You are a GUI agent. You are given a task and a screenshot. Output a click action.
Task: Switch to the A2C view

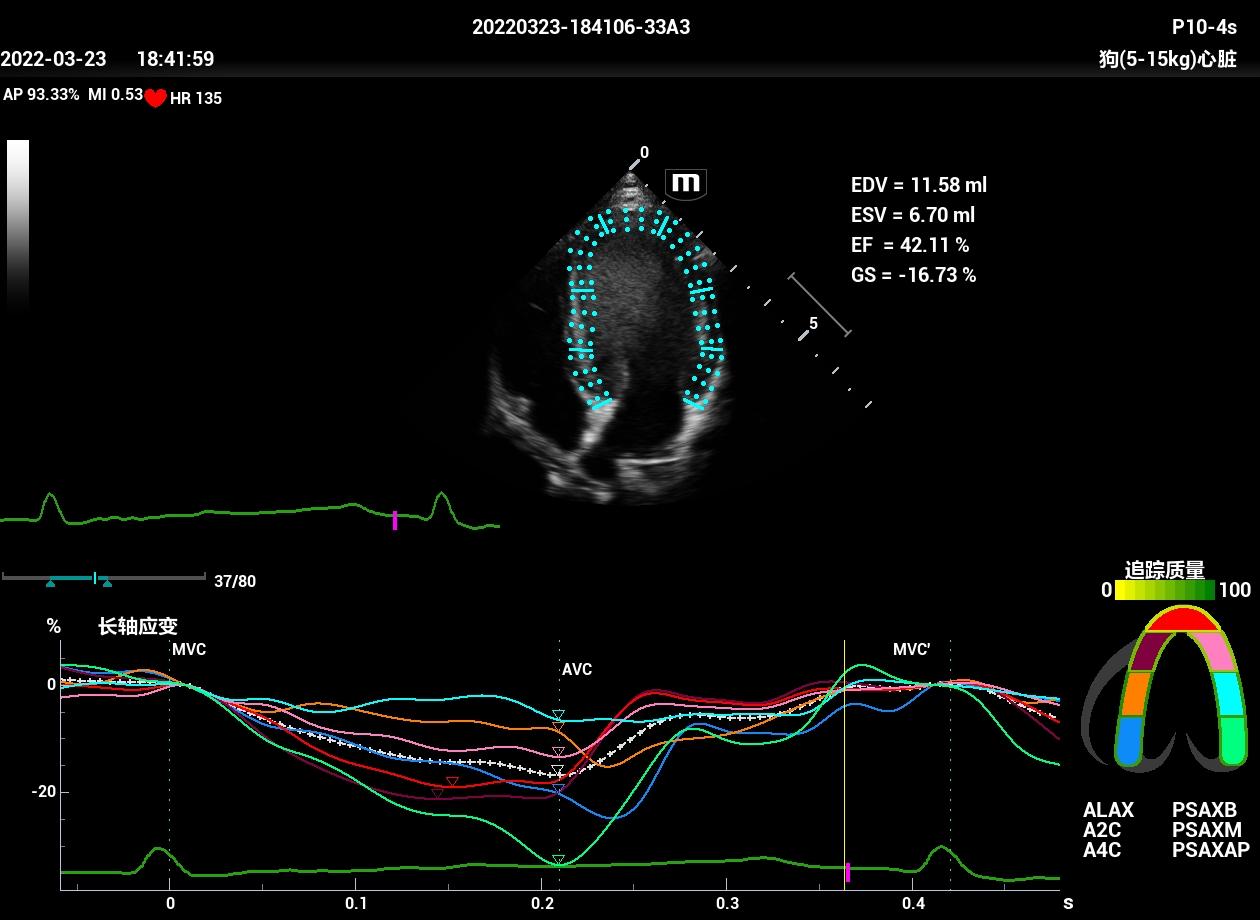point(1102,830)
